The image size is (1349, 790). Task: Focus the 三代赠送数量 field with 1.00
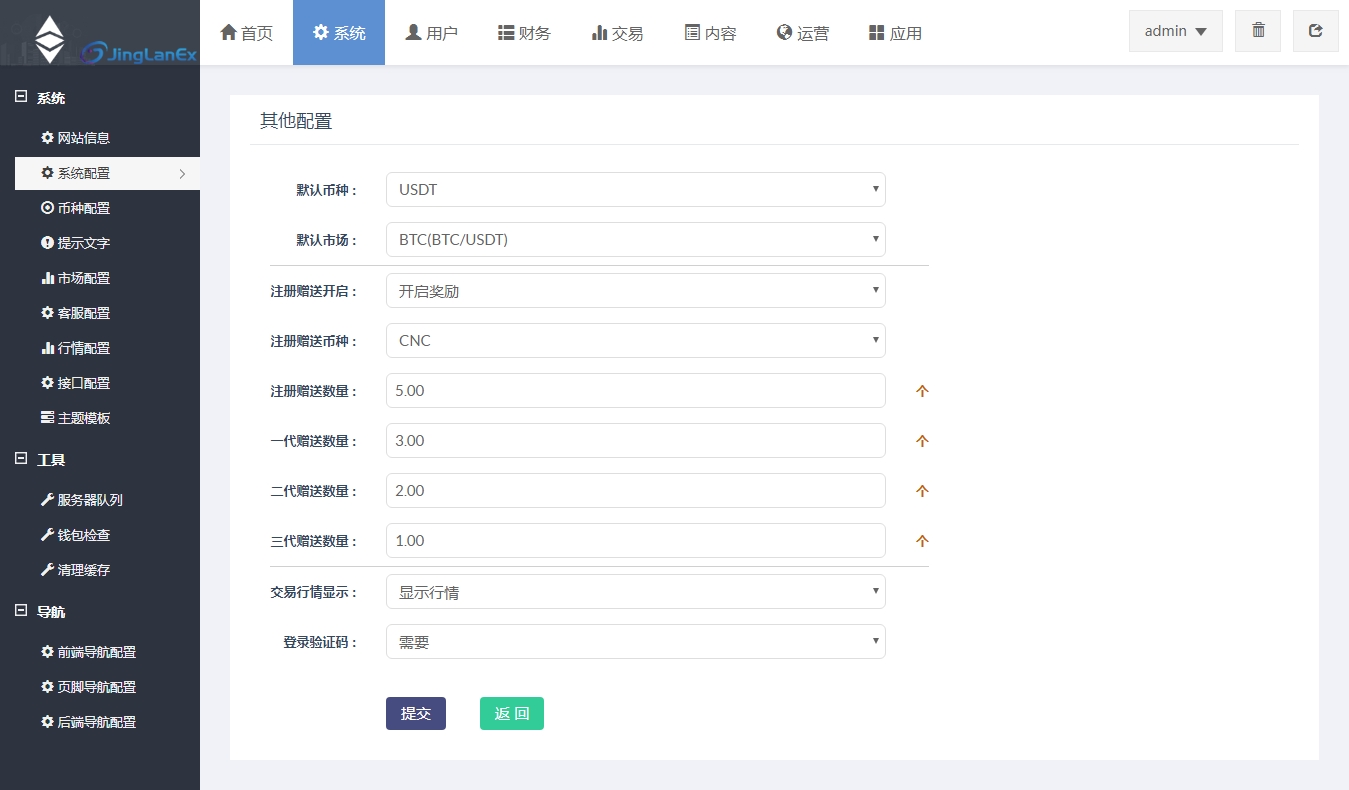pyautogui.click(x=636, y=541)
